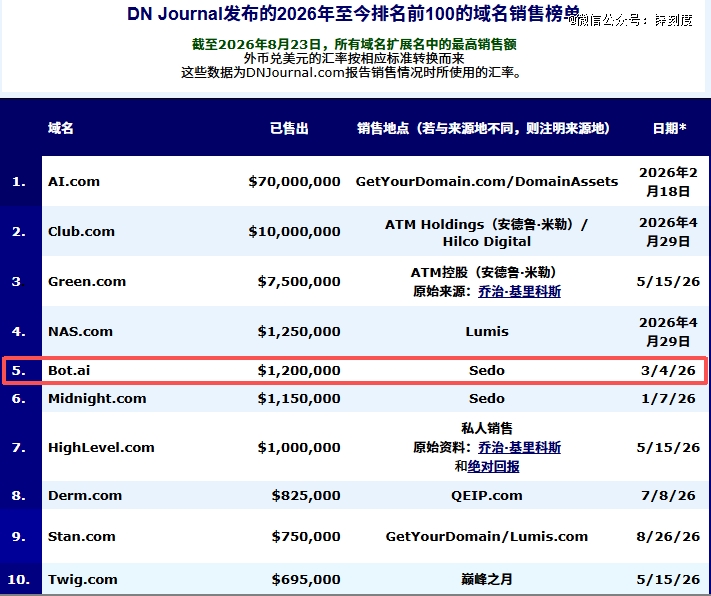
Task: Click the QEIP.com sales venue
Action: (487, 495)
